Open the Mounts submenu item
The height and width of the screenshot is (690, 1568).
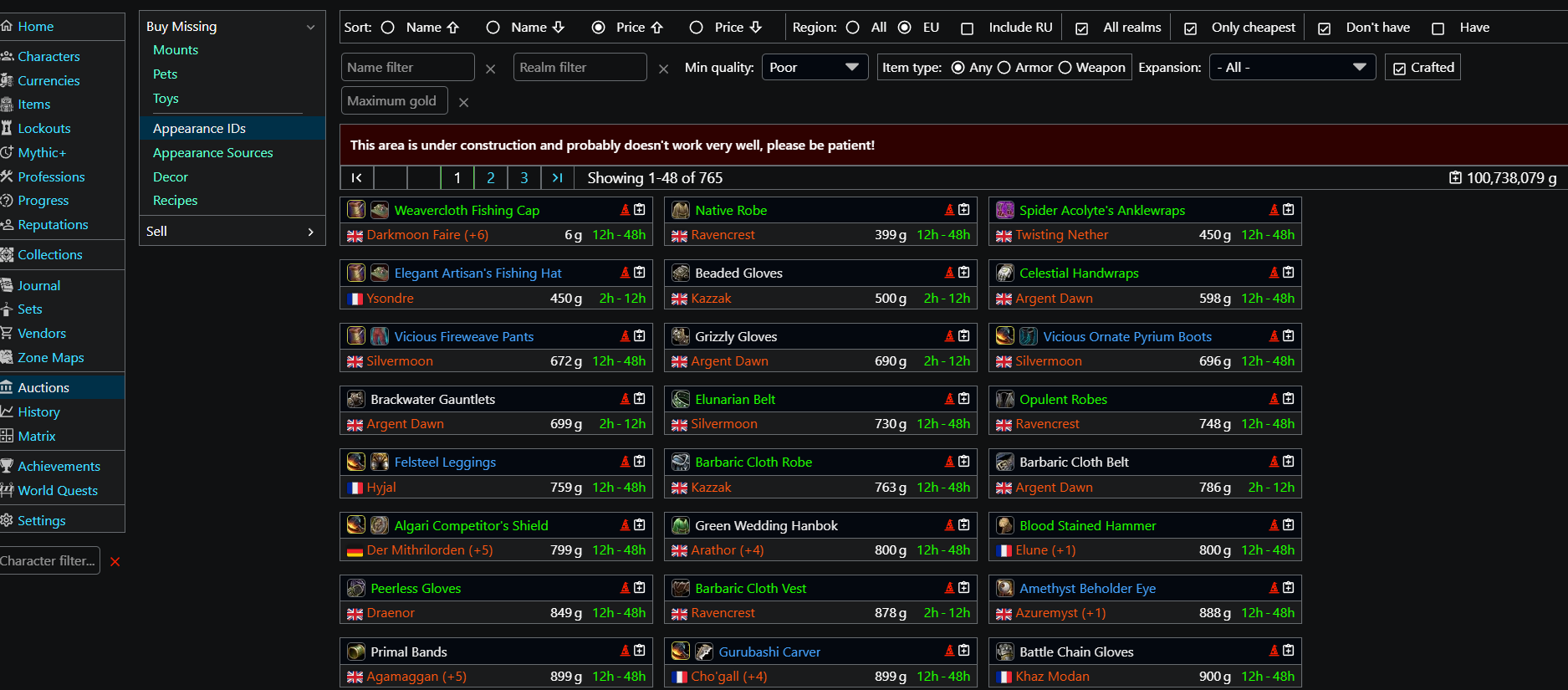click(176, 50)
